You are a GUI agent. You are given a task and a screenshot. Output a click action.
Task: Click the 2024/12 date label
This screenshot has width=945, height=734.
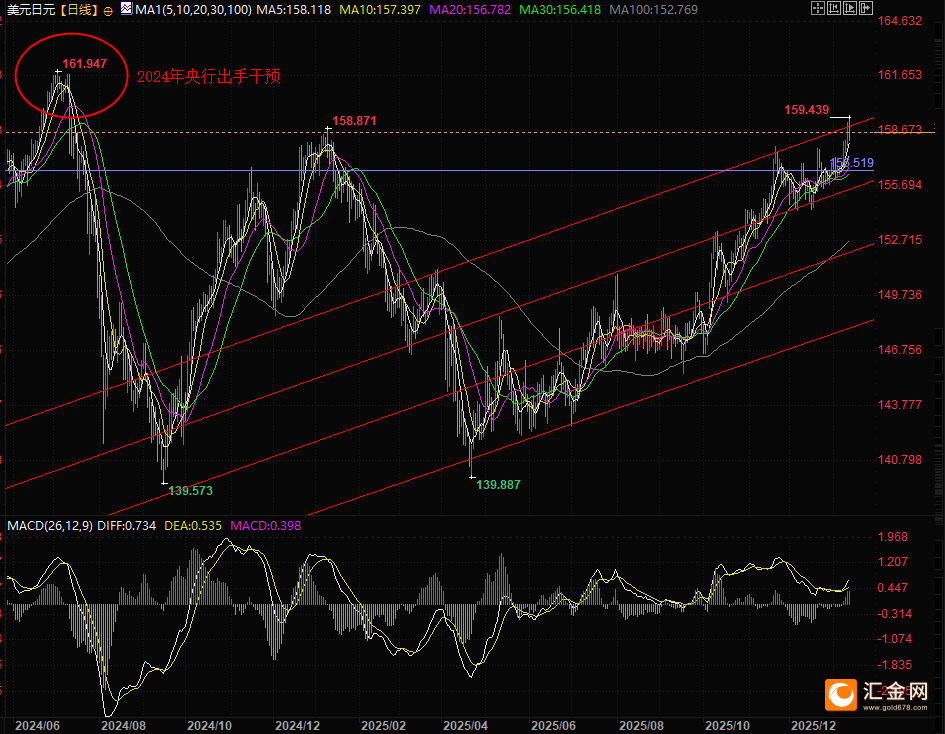(x=297, y=725)
